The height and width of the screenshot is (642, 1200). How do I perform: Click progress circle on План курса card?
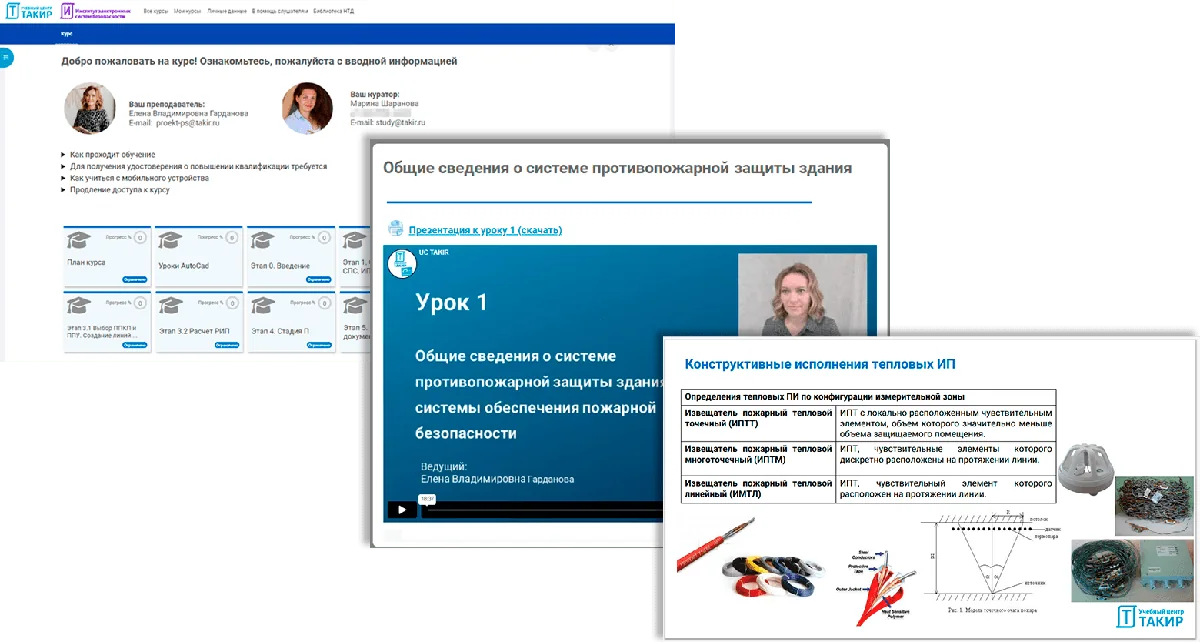click(x=140, y=238)
